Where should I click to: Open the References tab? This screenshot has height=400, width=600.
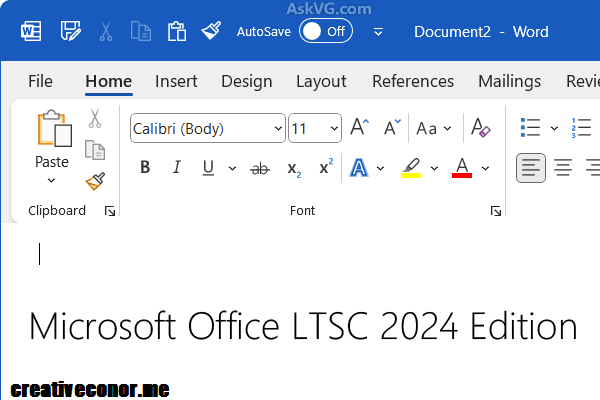pyautogui.click(x=413, y=82)
